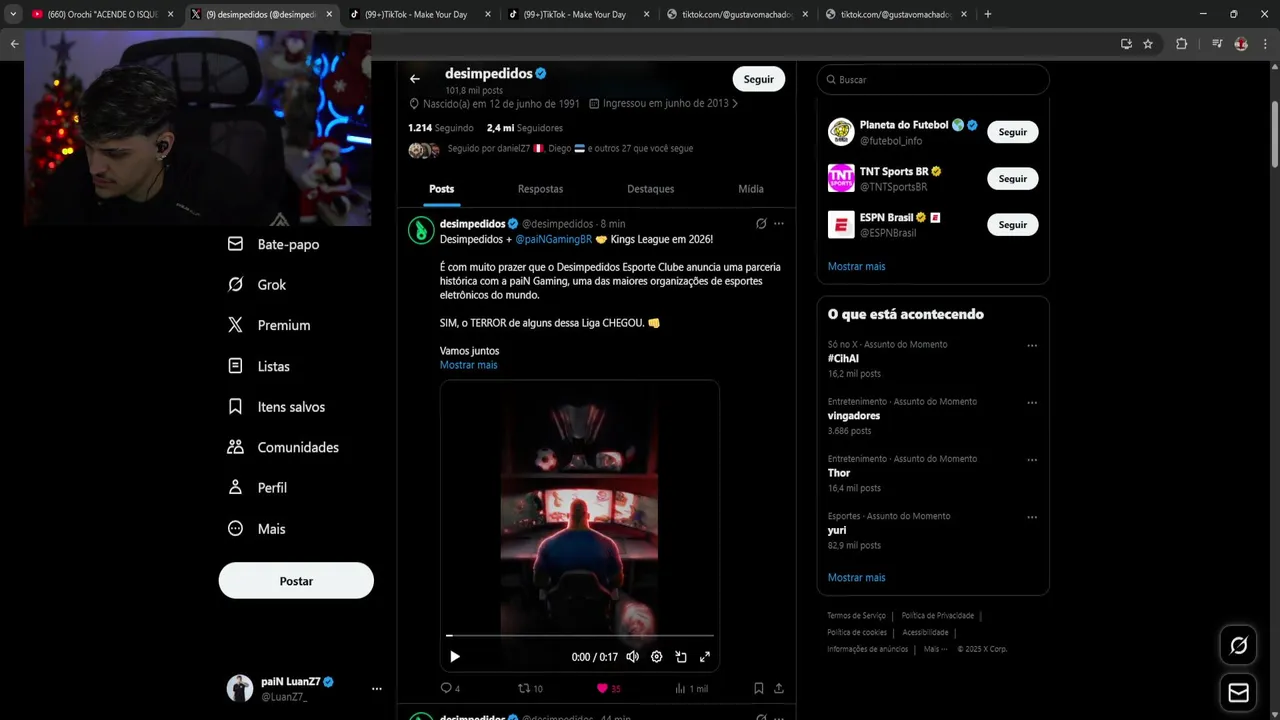Open the Chrome three-dot menu
1280x720 pixels.
tap(1265, 44)
